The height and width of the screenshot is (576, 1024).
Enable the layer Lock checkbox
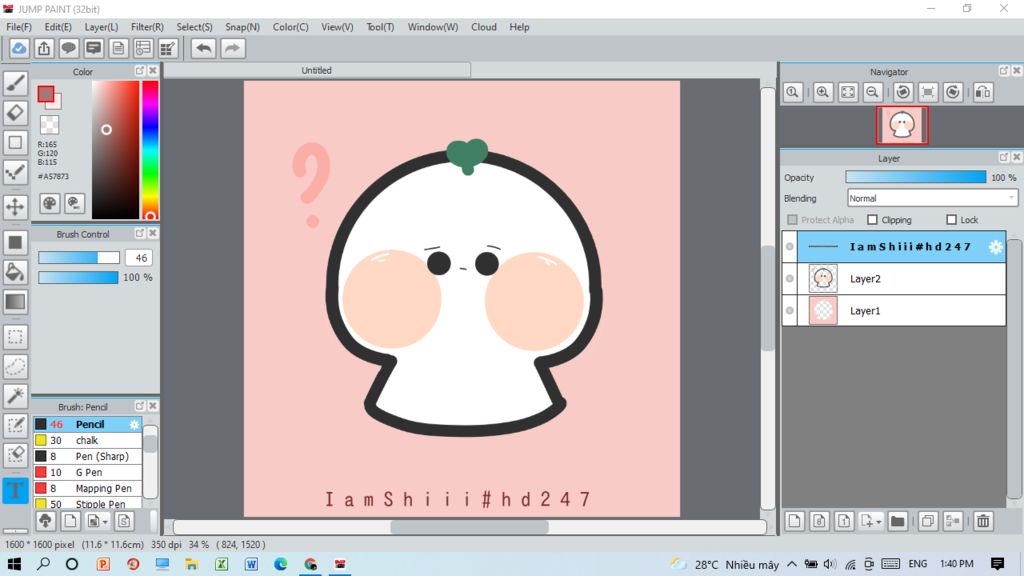(952, 220)
